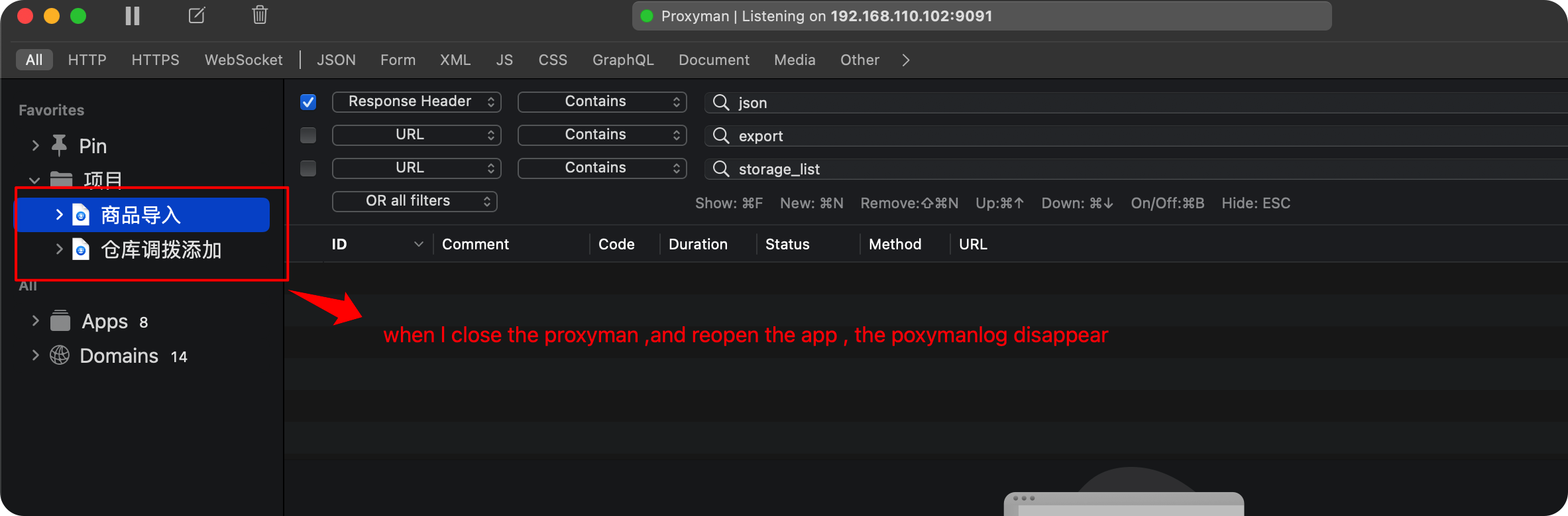Expand the 商品导入 item chevron
Viewport: 1568px width, 516px height.
pos(59,214)
